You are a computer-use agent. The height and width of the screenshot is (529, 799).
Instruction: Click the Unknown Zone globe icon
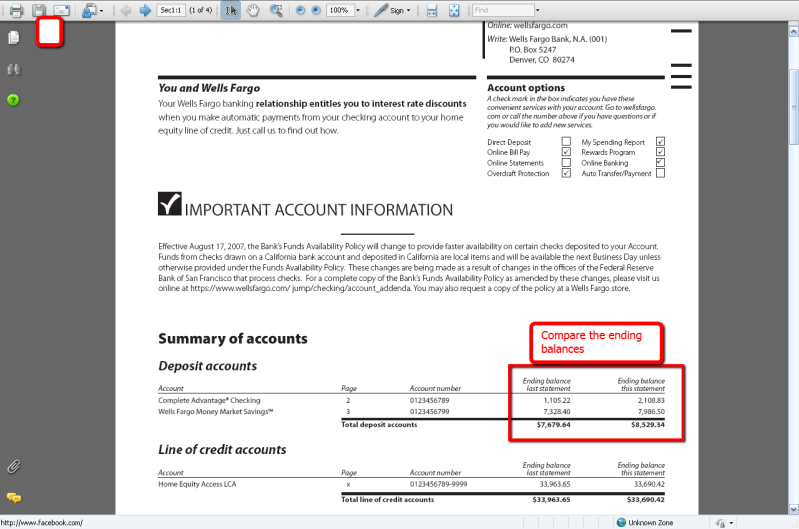click(621, 522)
